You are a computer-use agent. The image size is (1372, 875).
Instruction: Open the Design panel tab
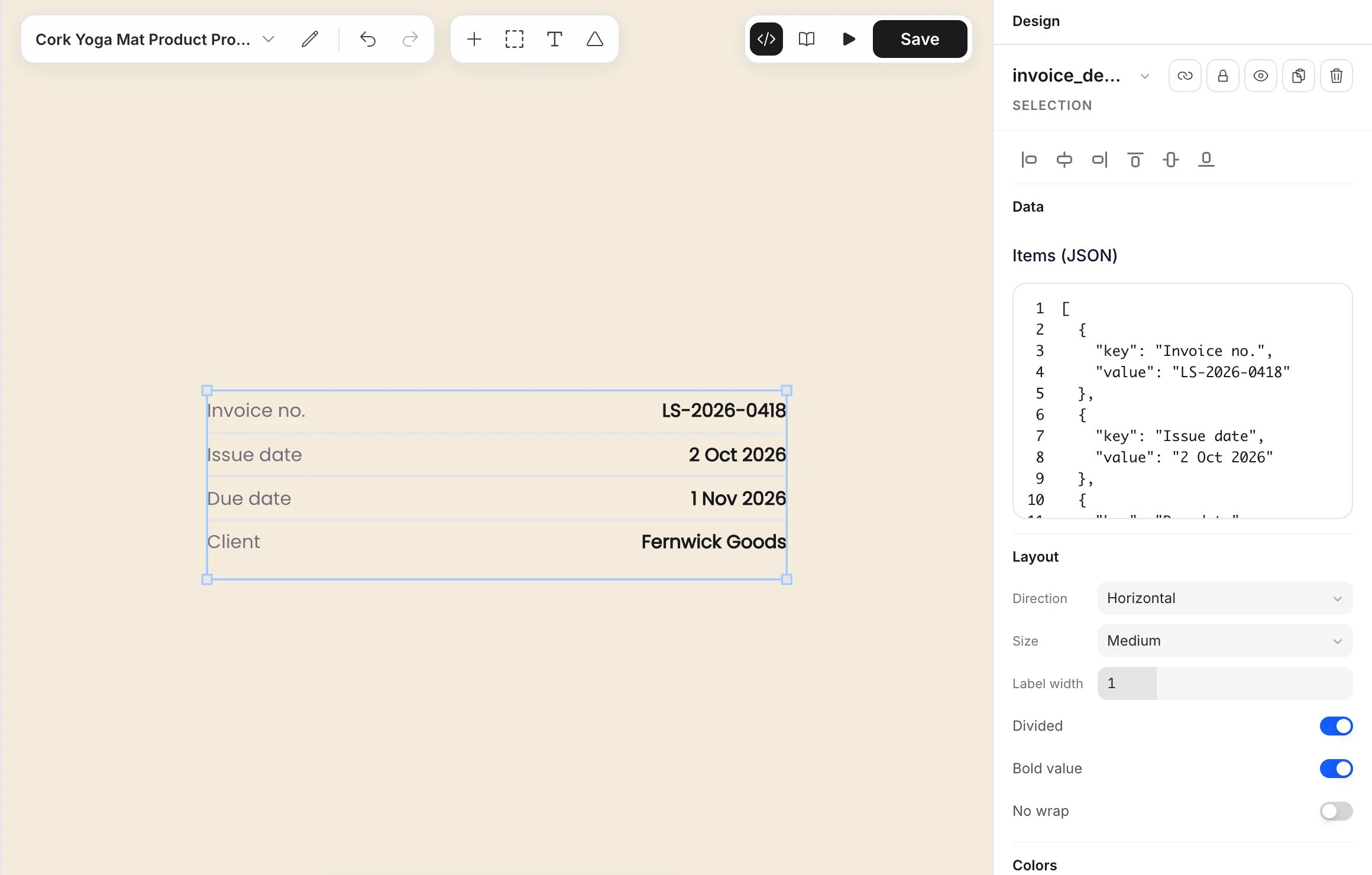[x=1036, y=21]
